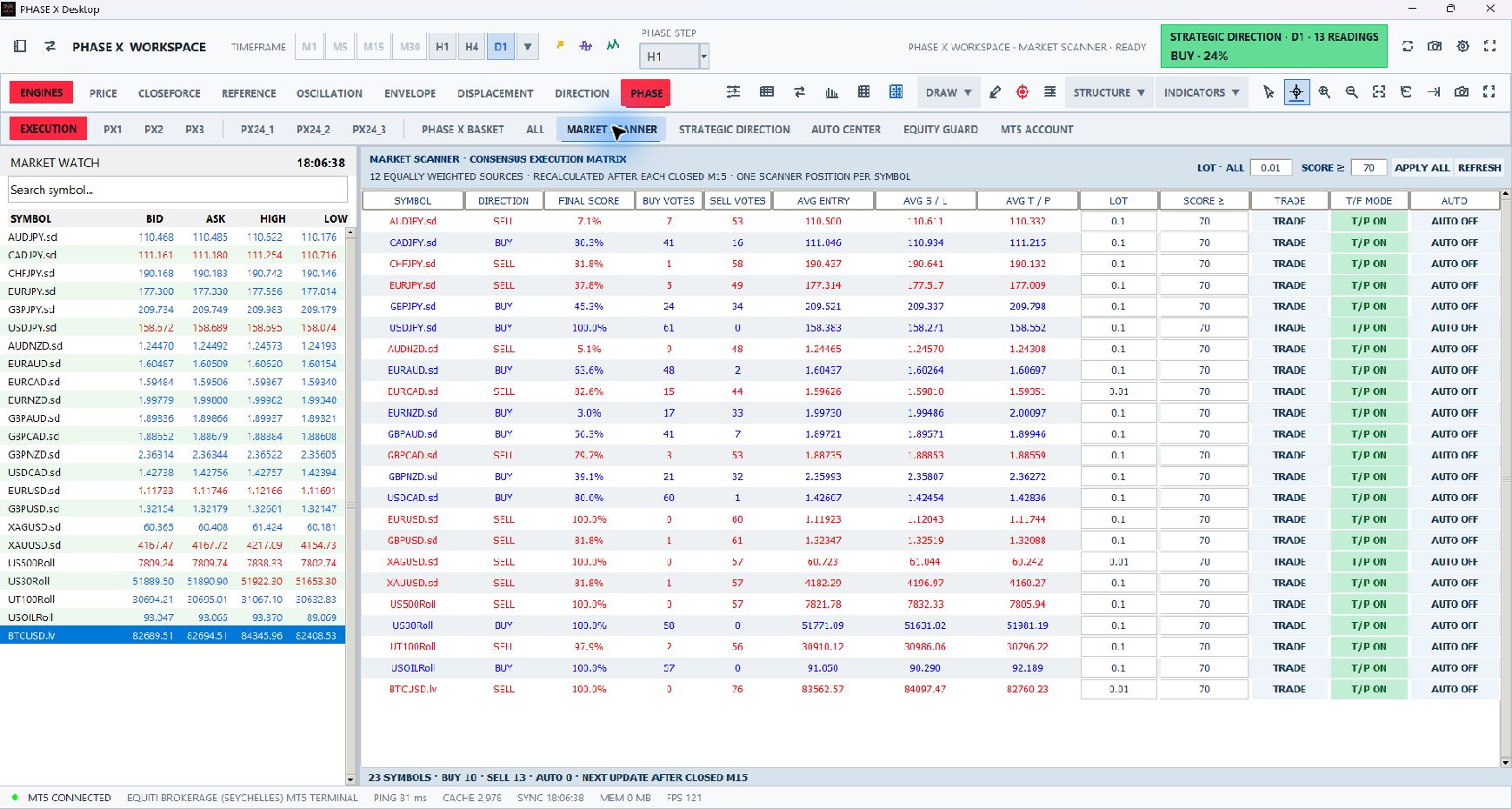
Task: Open the INDICATORS dropdown menu
Action: pos(1201,92)
